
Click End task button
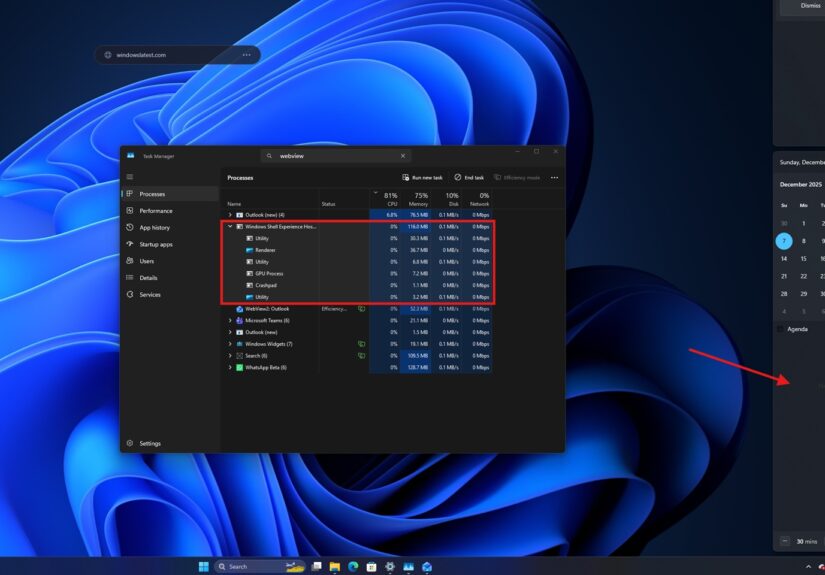coord(469,178)
